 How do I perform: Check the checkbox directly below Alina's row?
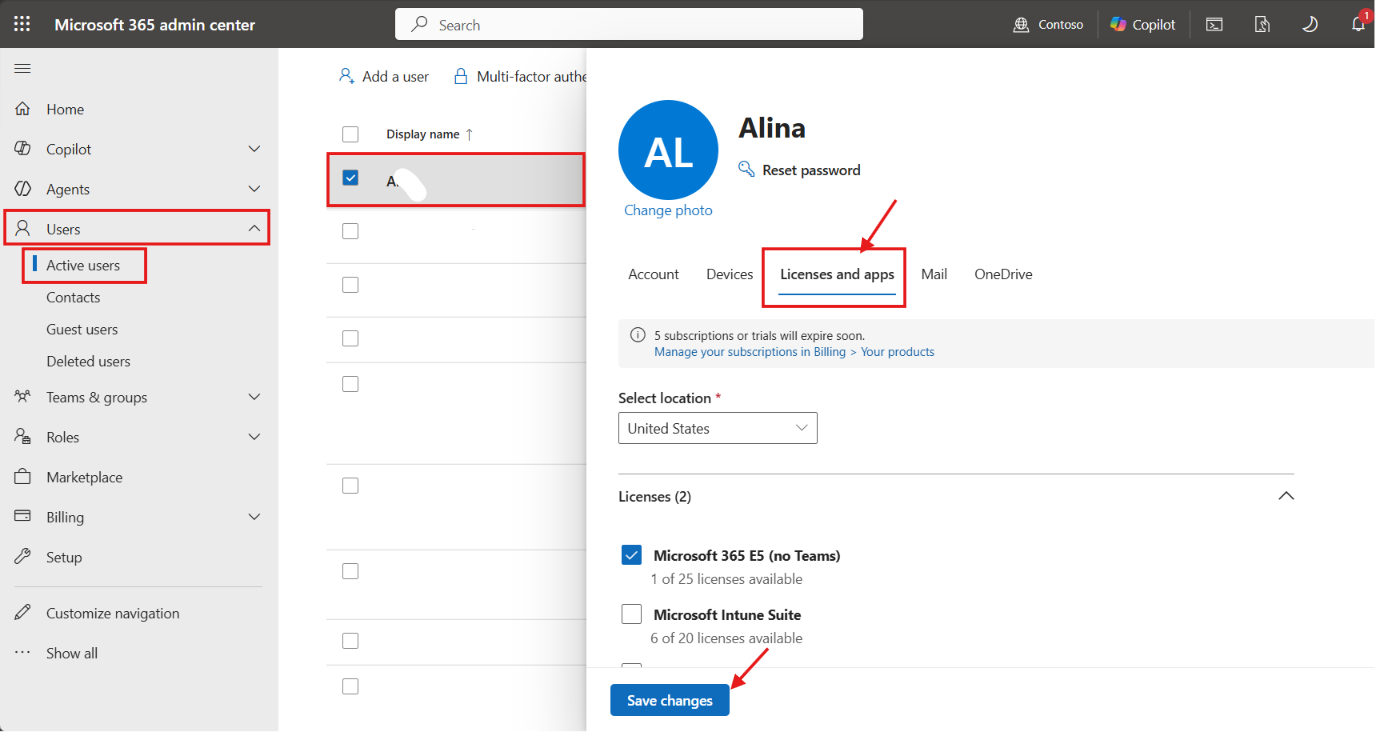pos(350,231)
